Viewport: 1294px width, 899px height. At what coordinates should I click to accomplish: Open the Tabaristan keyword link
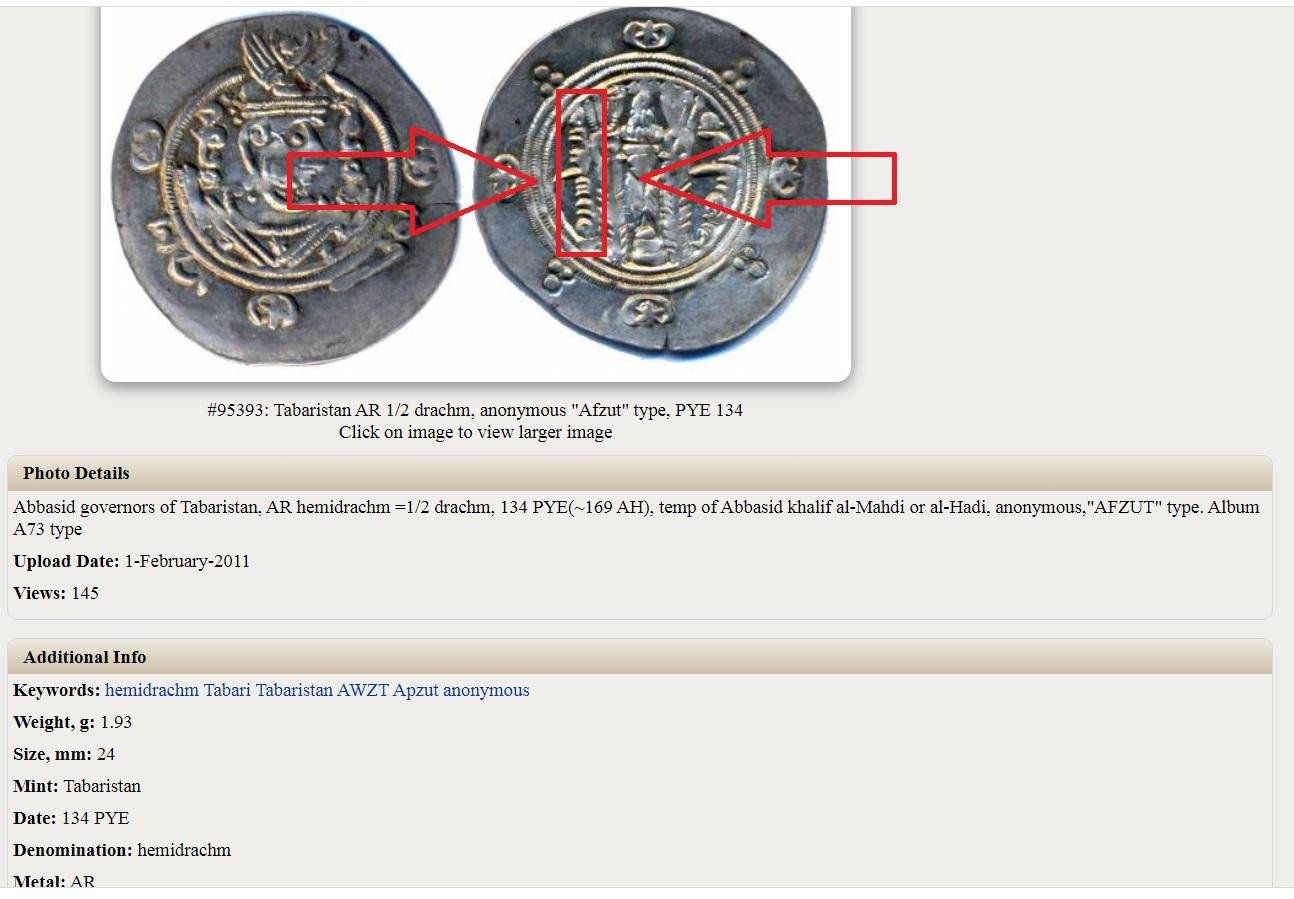point(294,690)
